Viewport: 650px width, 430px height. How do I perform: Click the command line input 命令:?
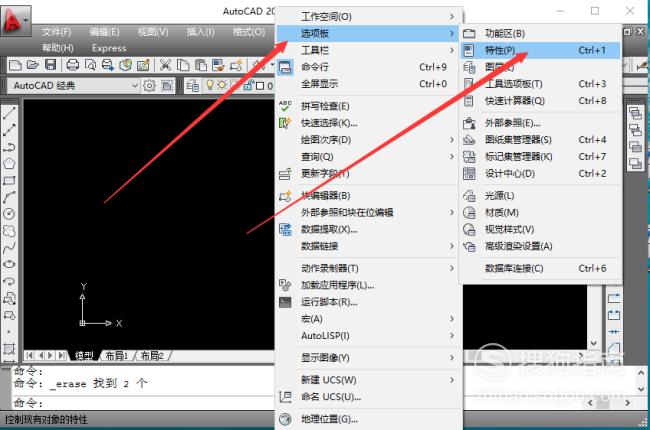tap(143, 403)
